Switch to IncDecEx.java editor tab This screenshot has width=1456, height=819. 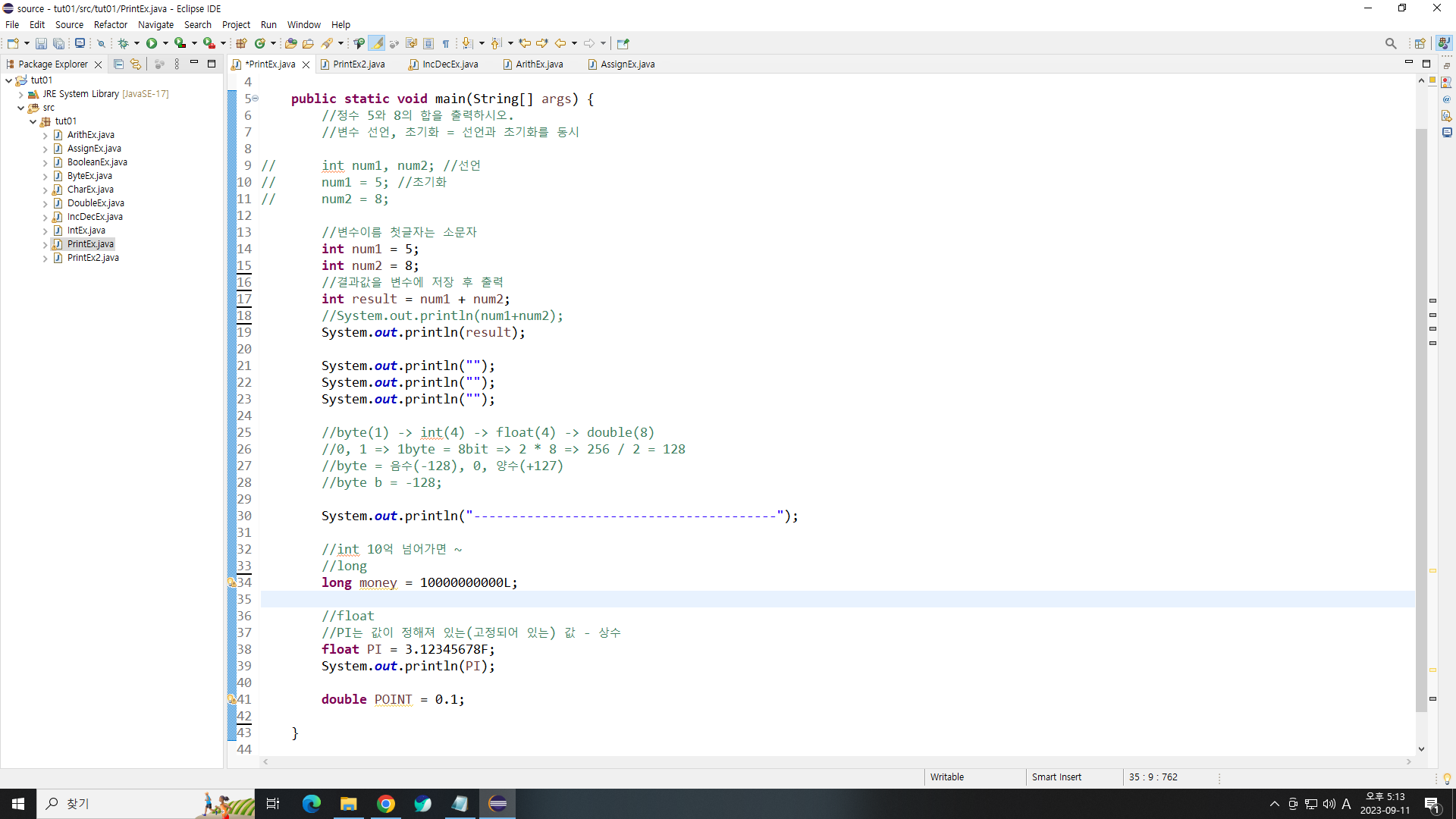click(450, 64)
